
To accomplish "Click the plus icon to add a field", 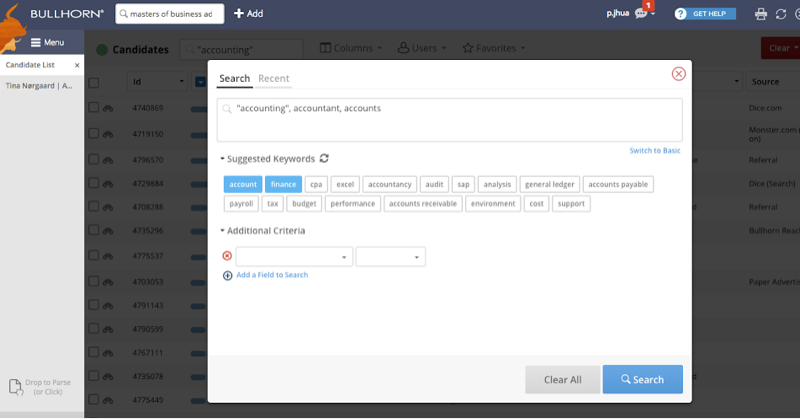I will click(x=228, y=275).
